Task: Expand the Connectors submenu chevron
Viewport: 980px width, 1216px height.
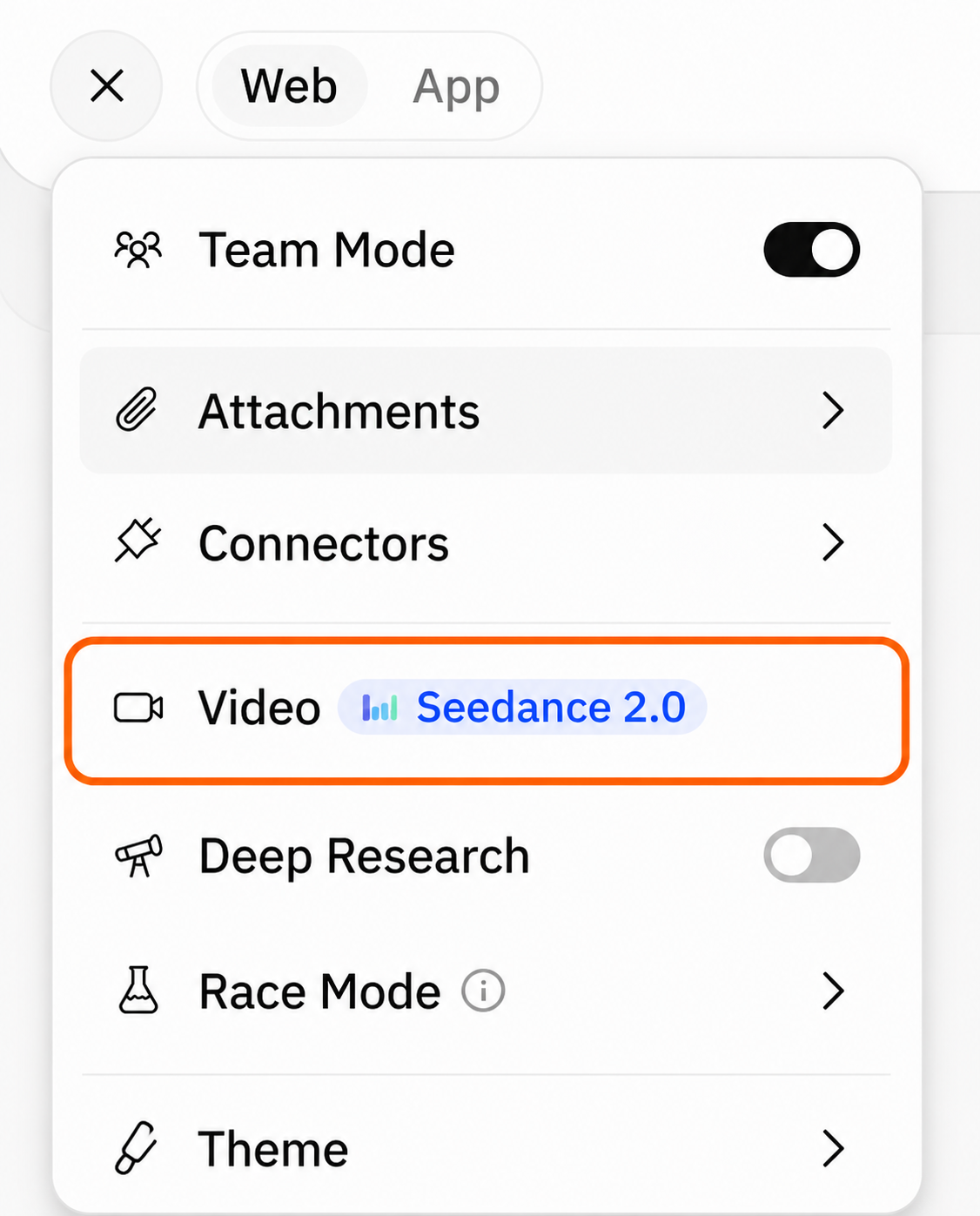Action: click(833, 542)
